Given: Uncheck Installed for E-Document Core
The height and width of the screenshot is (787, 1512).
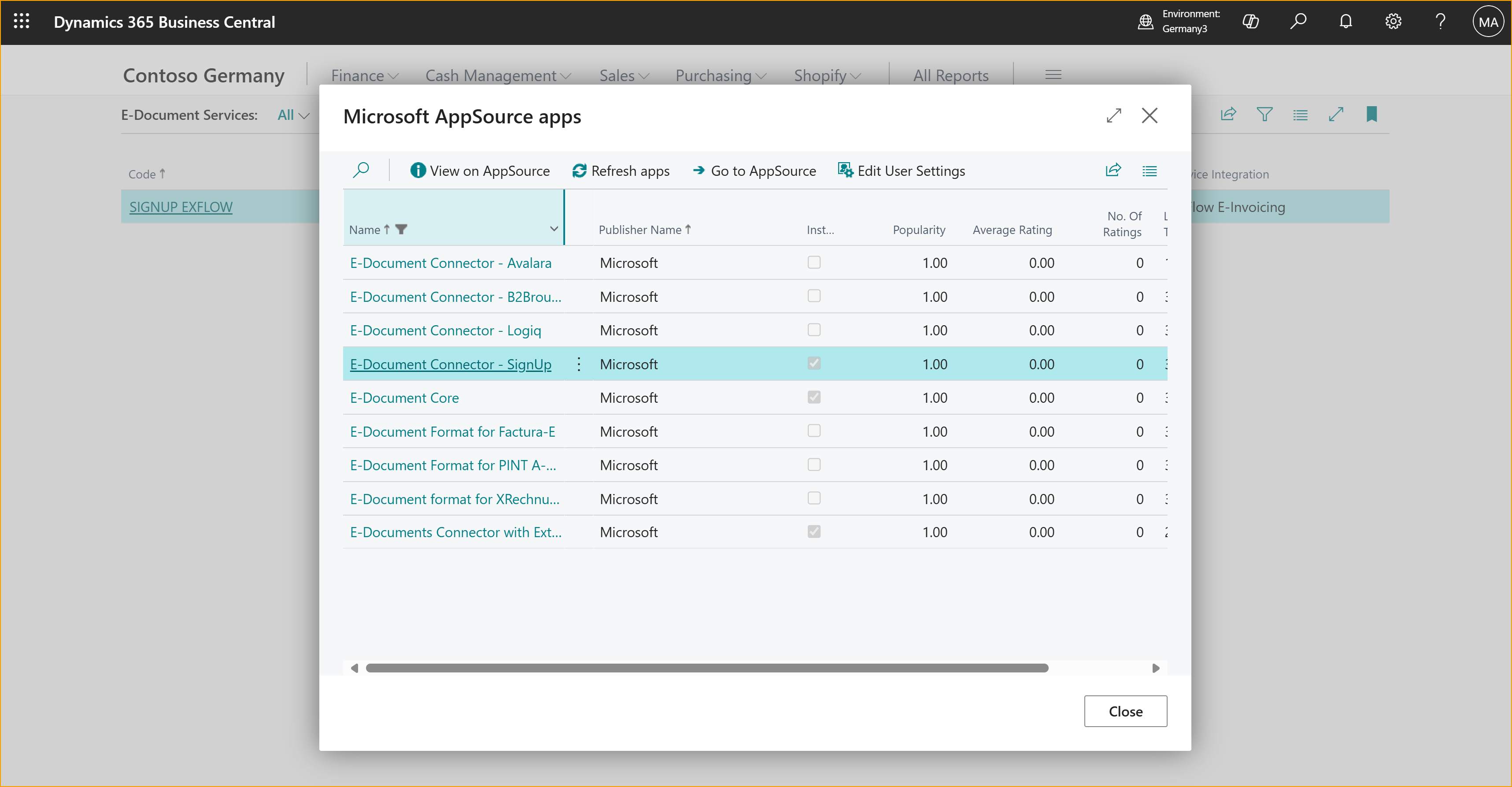Looking at the screenshot, I should point(813,397).
